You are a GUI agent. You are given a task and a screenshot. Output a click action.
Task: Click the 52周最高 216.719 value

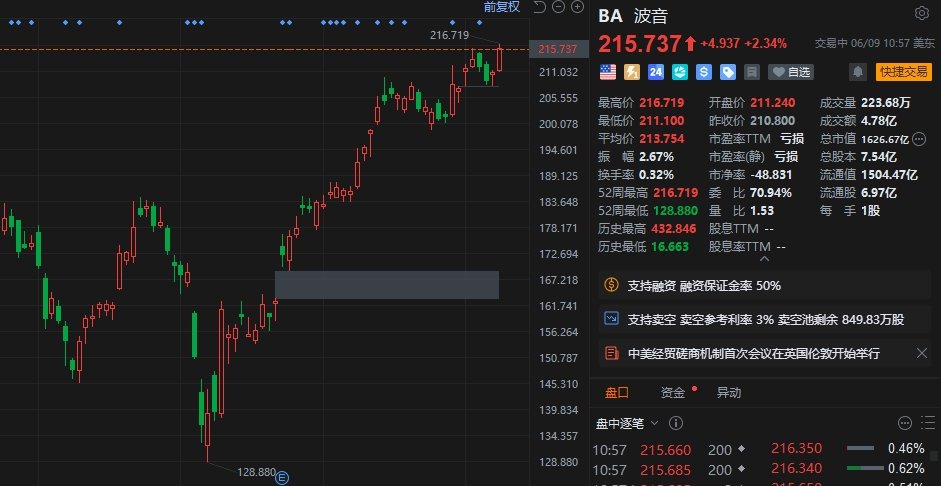pyautogui.click(x=675, y=193)
